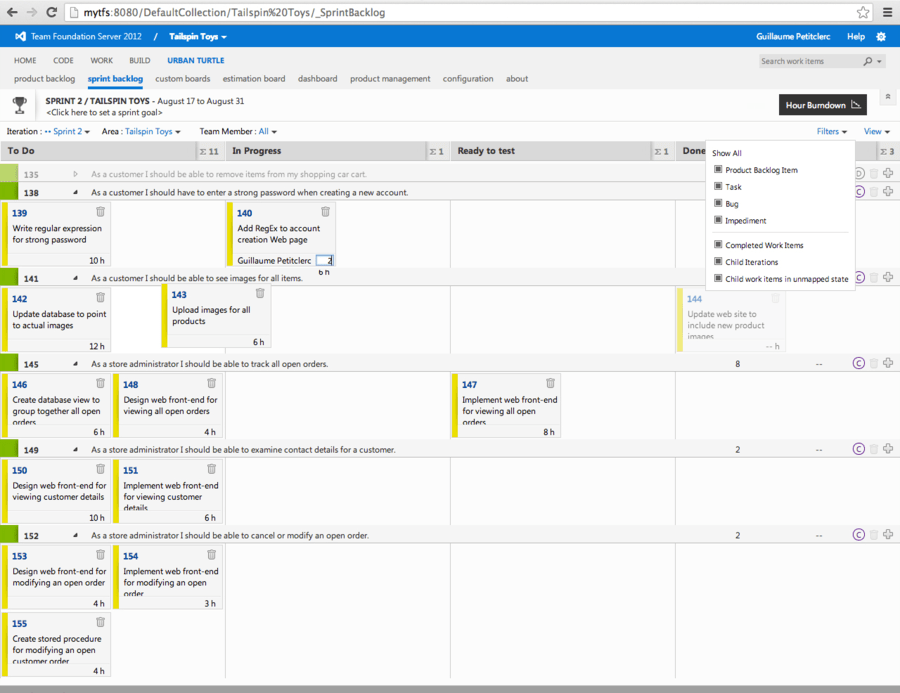Click the Search work items field
900x693 pixels.
(809, 61)
